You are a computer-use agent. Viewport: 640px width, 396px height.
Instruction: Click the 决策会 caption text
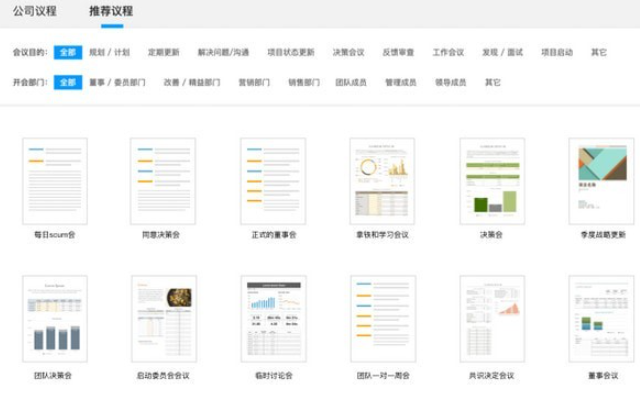click(x=491, y=235)
